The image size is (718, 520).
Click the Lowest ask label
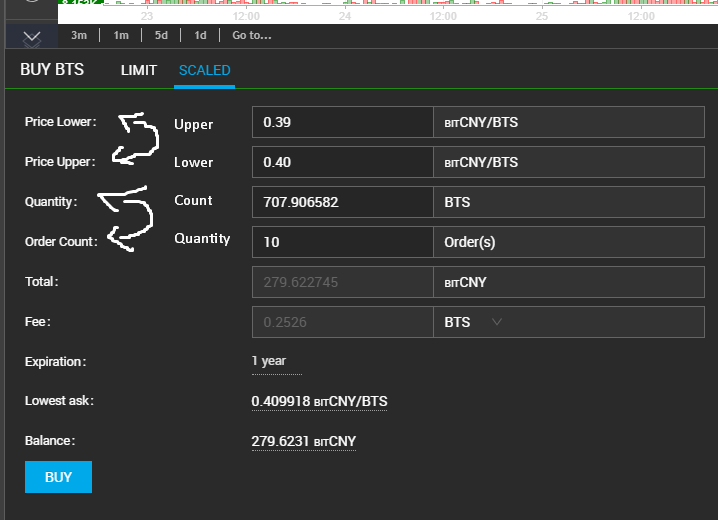point(59,401)
